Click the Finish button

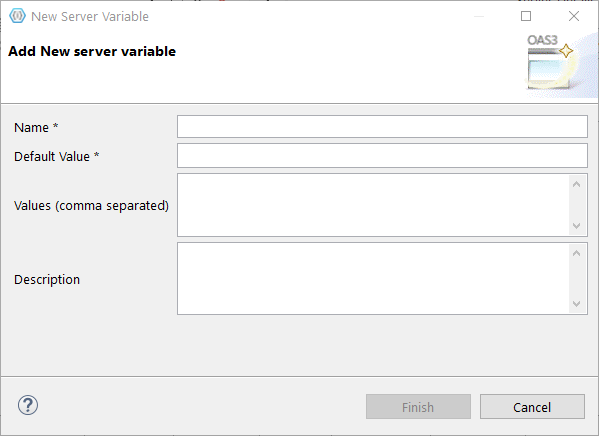coord(418,407)
